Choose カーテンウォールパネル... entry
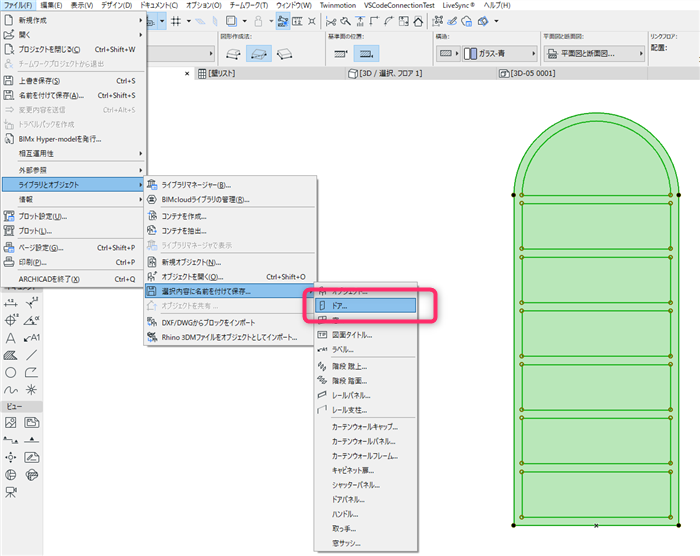The width and height of the screenshot is (700, 556). click(x=366, y=441)
